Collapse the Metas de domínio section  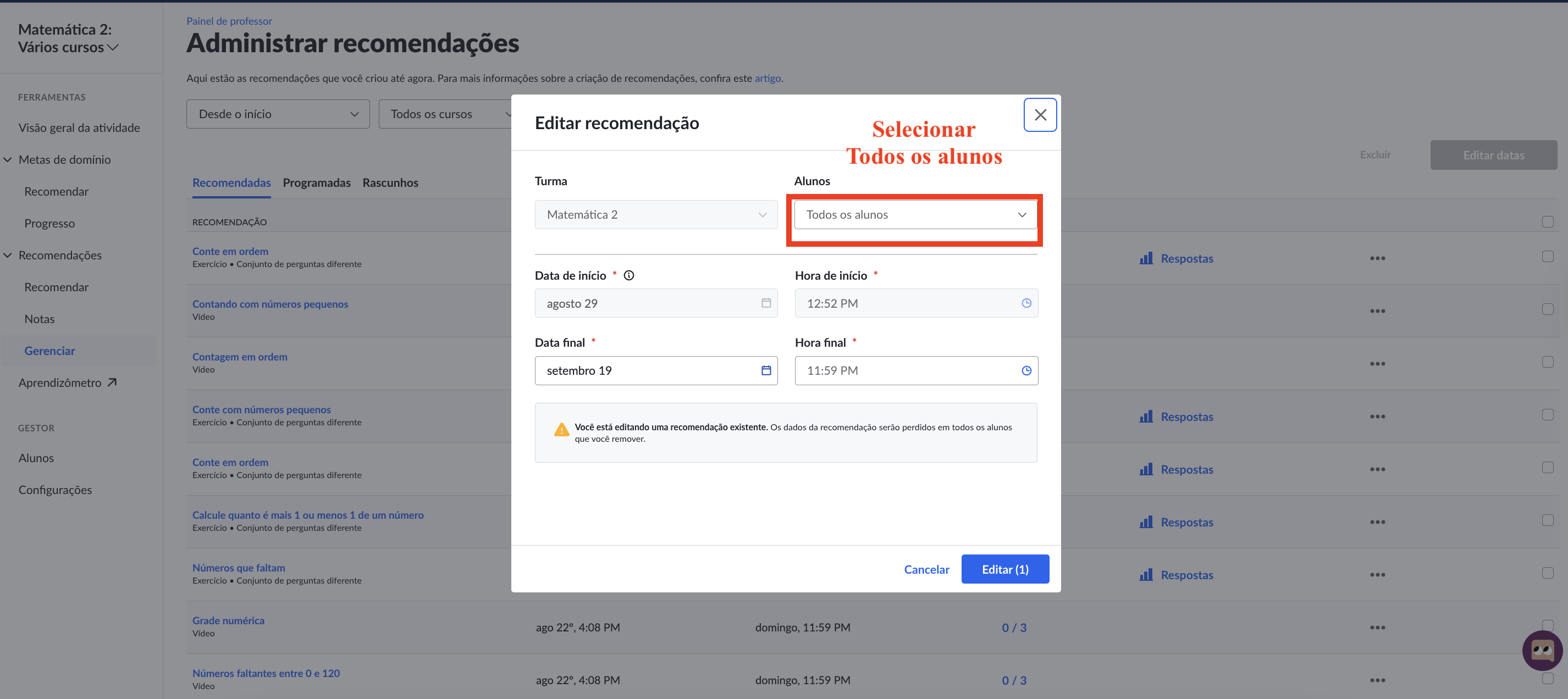8,159
